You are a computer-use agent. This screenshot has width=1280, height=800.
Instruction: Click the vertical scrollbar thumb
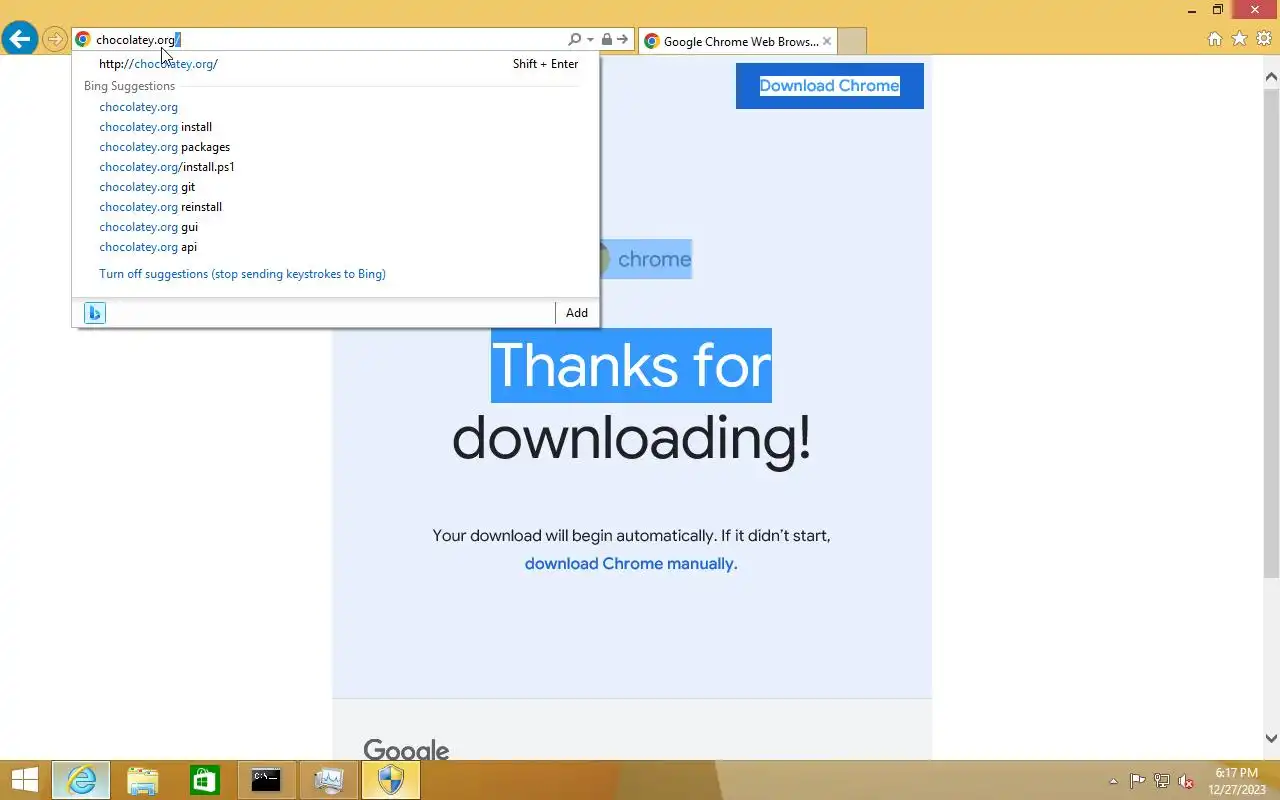pyautogui.click(x=1271, y=332)
